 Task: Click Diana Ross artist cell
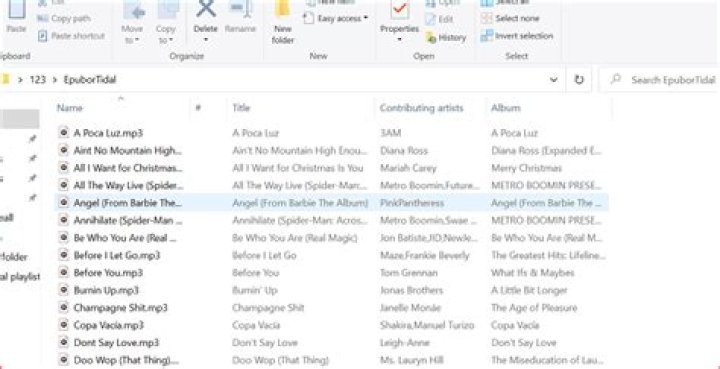click(404, 151)
